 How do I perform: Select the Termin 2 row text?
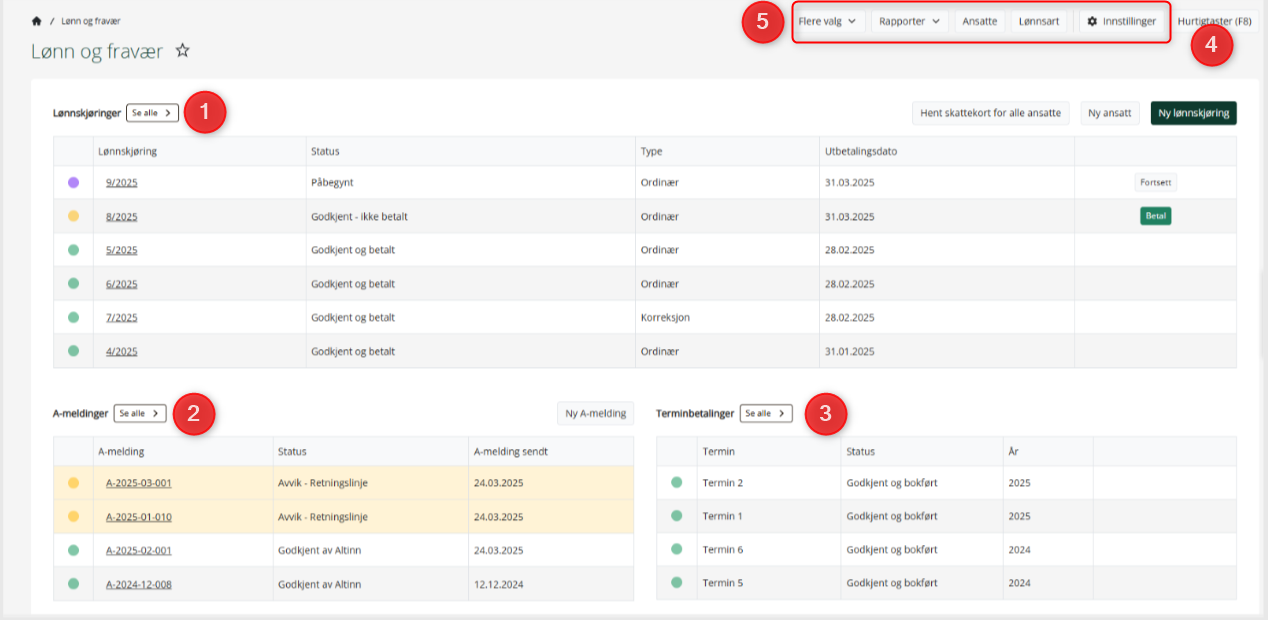tap(723, 483)
